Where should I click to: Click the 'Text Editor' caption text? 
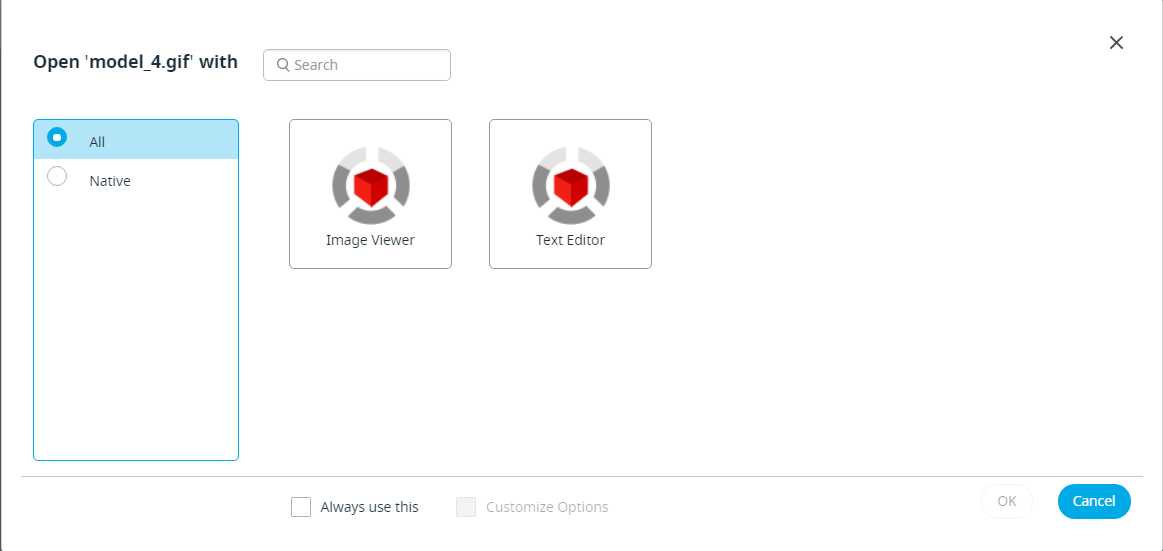point(570,240)
